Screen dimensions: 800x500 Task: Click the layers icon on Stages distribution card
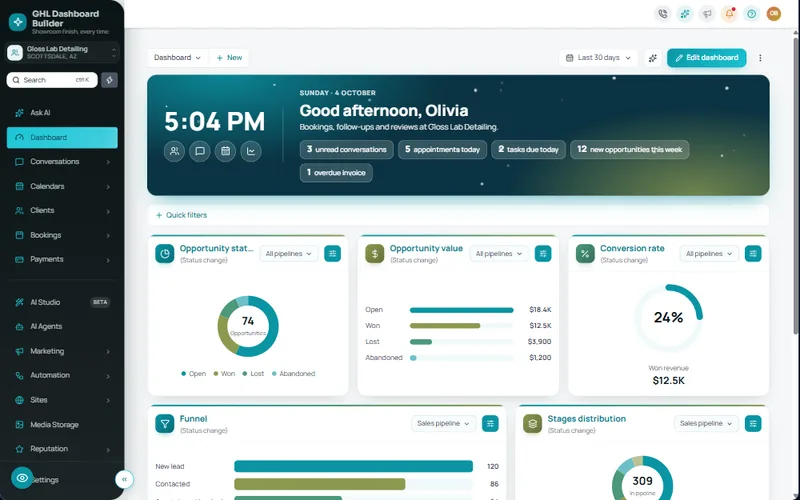[533, 423]
